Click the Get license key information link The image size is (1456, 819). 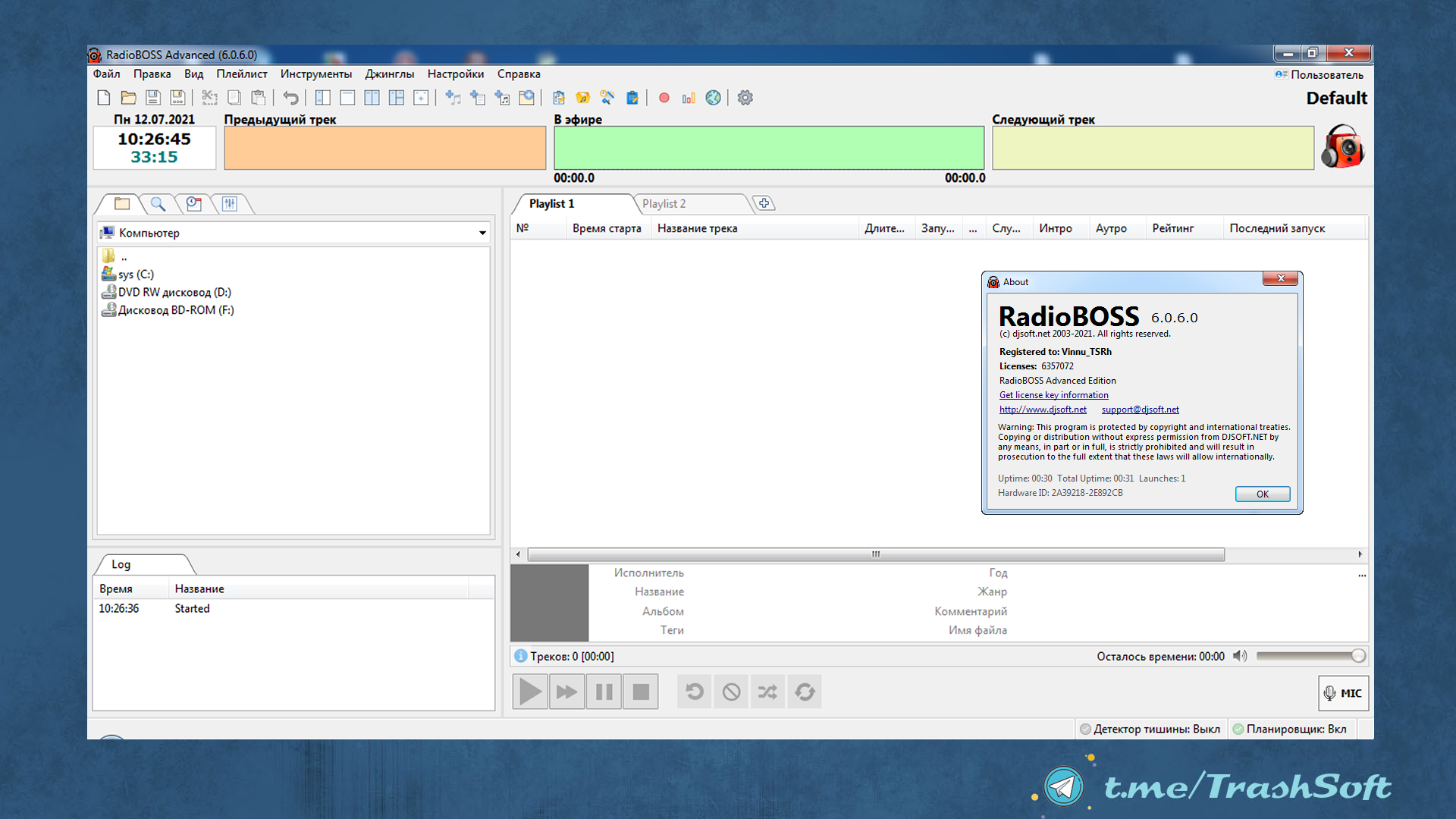click(1053, 394)
